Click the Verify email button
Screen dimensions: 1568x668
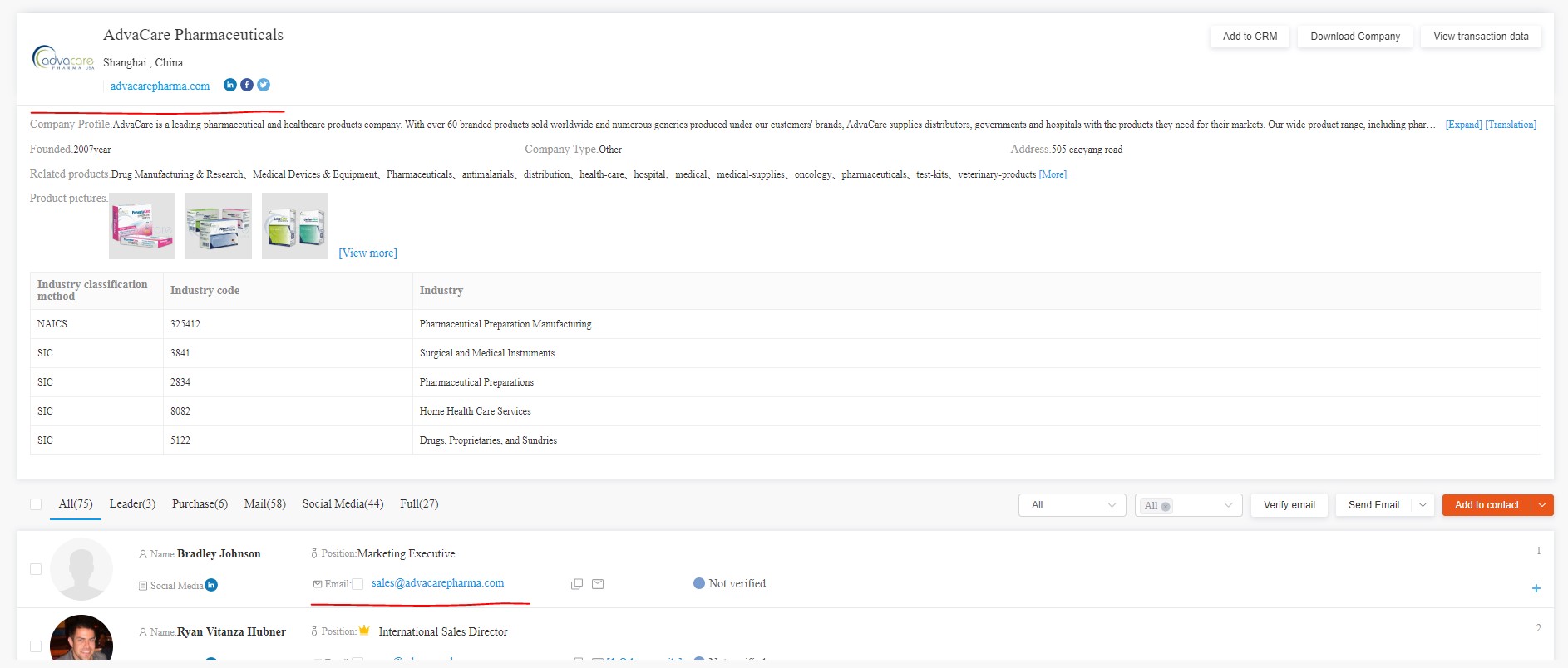[1289, 505]
